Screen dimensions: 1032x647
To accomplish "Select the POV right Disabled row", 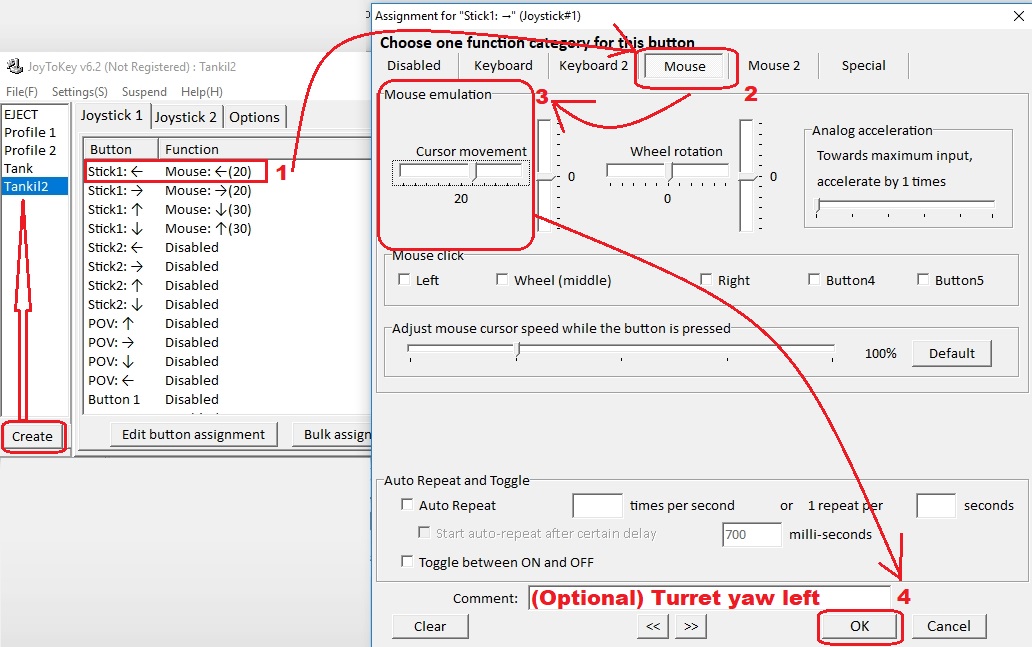I will [228, 342].
